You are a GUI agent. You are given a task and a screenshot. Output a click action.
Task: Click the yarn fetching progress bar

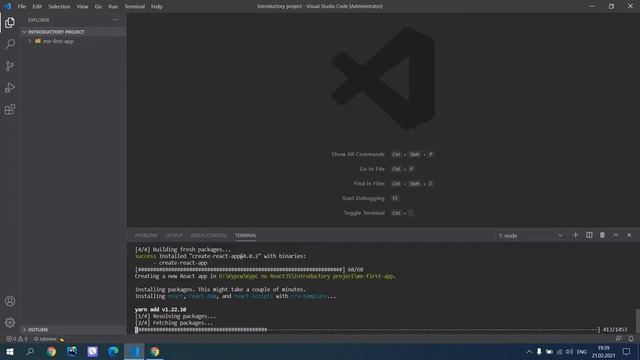367,329
